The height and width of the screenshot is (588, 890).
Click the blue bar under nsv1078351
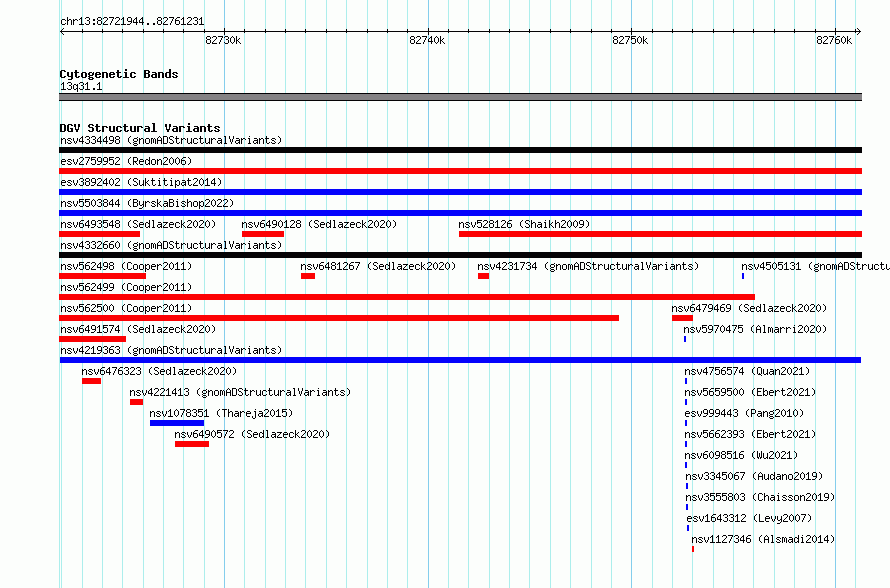(x=177, y=423)
